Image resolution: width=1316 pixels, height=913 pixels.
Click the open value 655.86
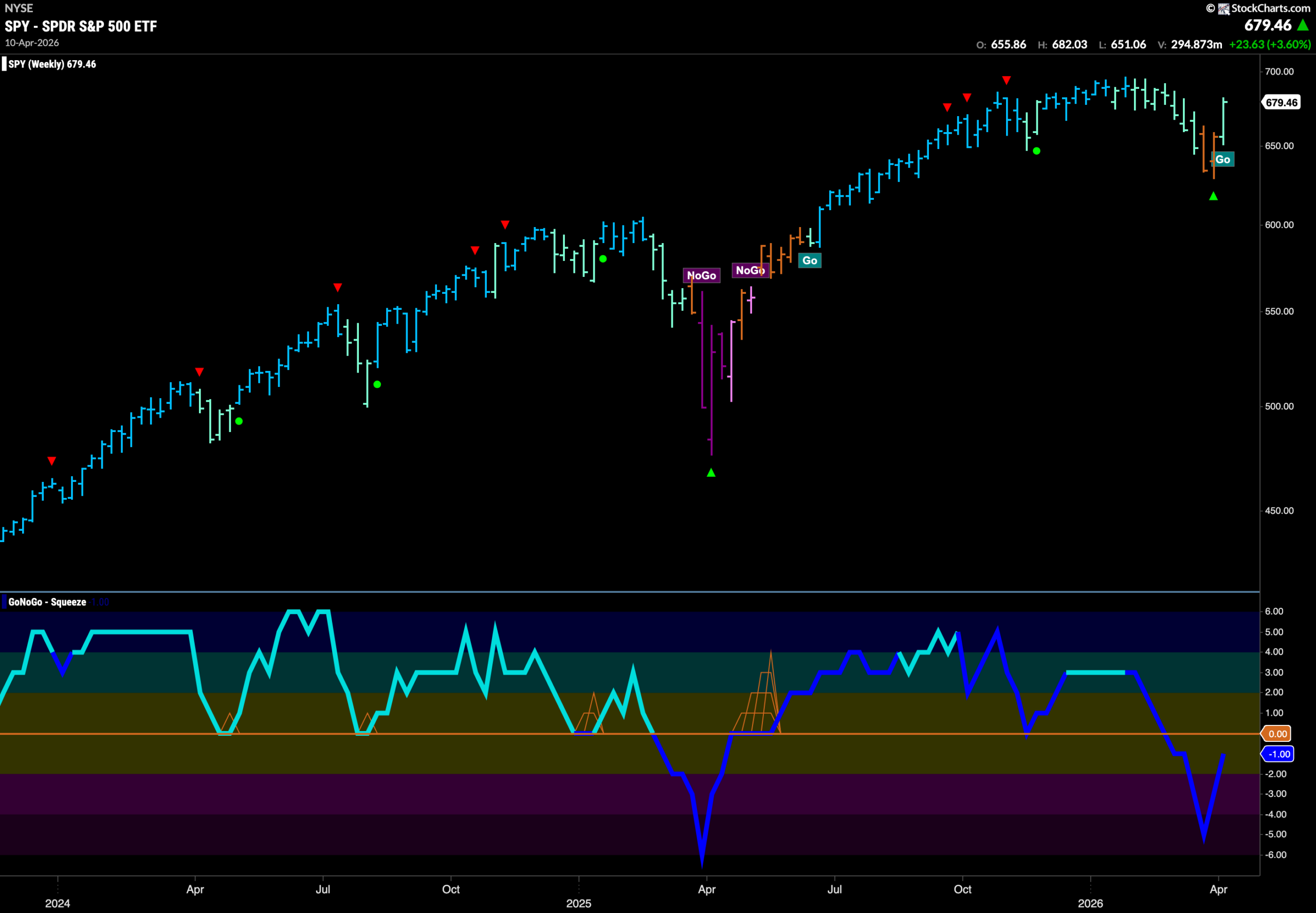[1009, 45]
